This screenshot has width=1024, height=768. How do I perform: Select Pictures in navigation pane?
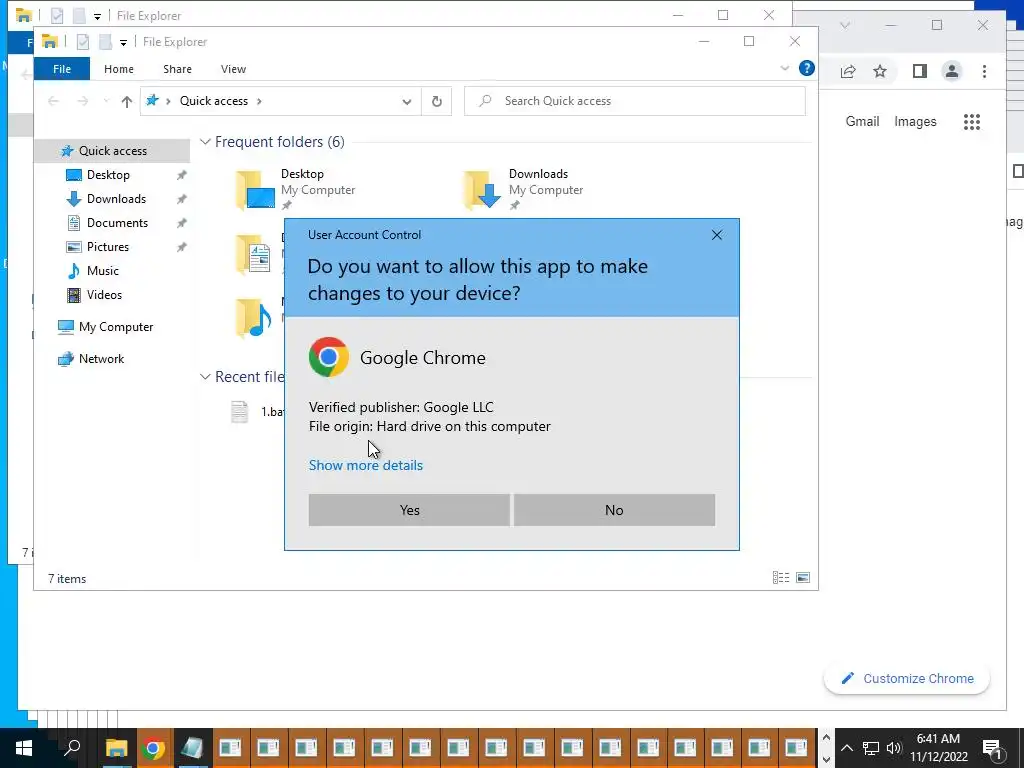(x=108, y=247)
